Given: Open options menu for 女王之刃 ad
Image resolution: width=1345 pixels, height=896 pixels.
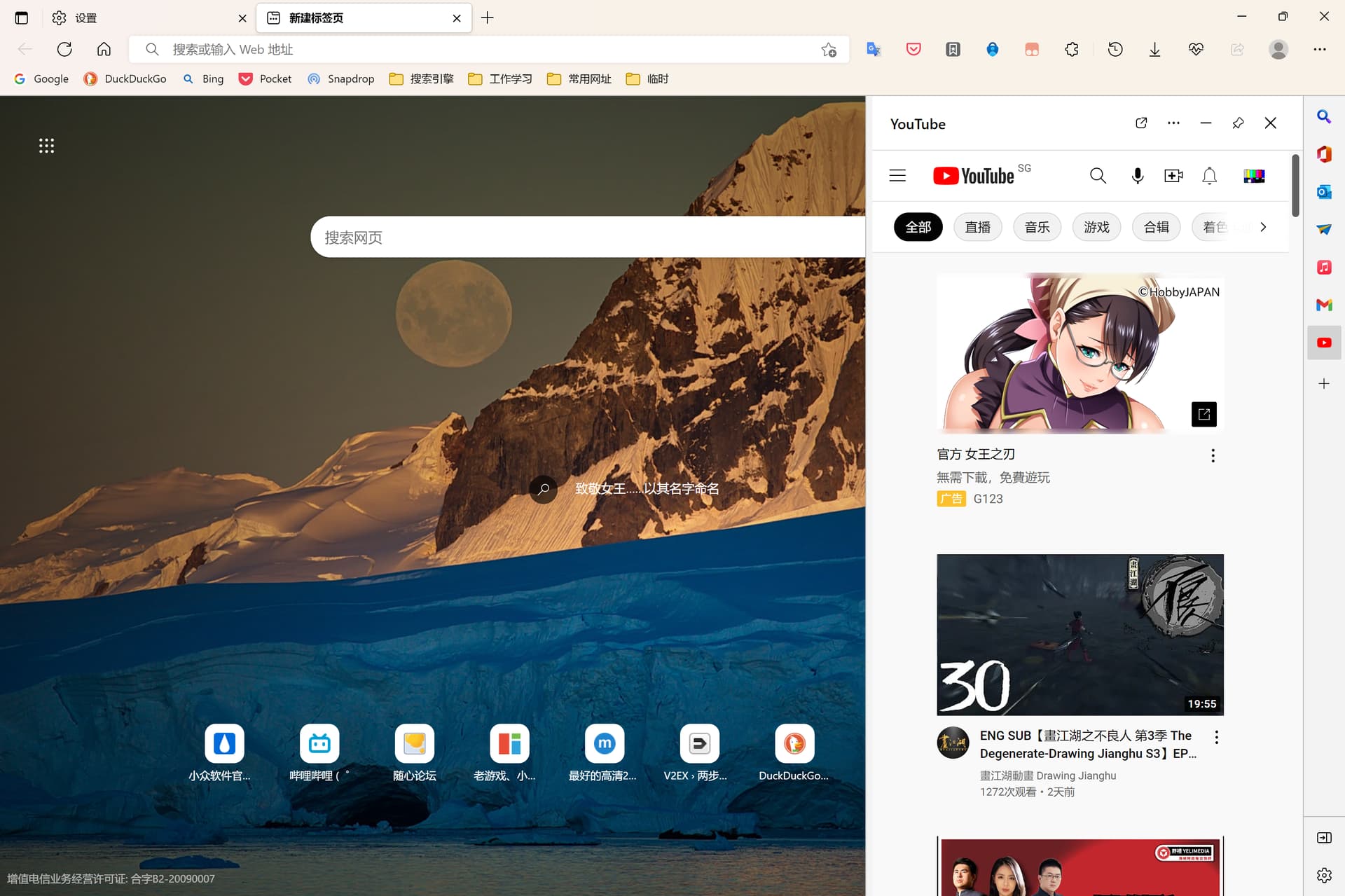Looking at the screenshot, I should click(1213, 455).
